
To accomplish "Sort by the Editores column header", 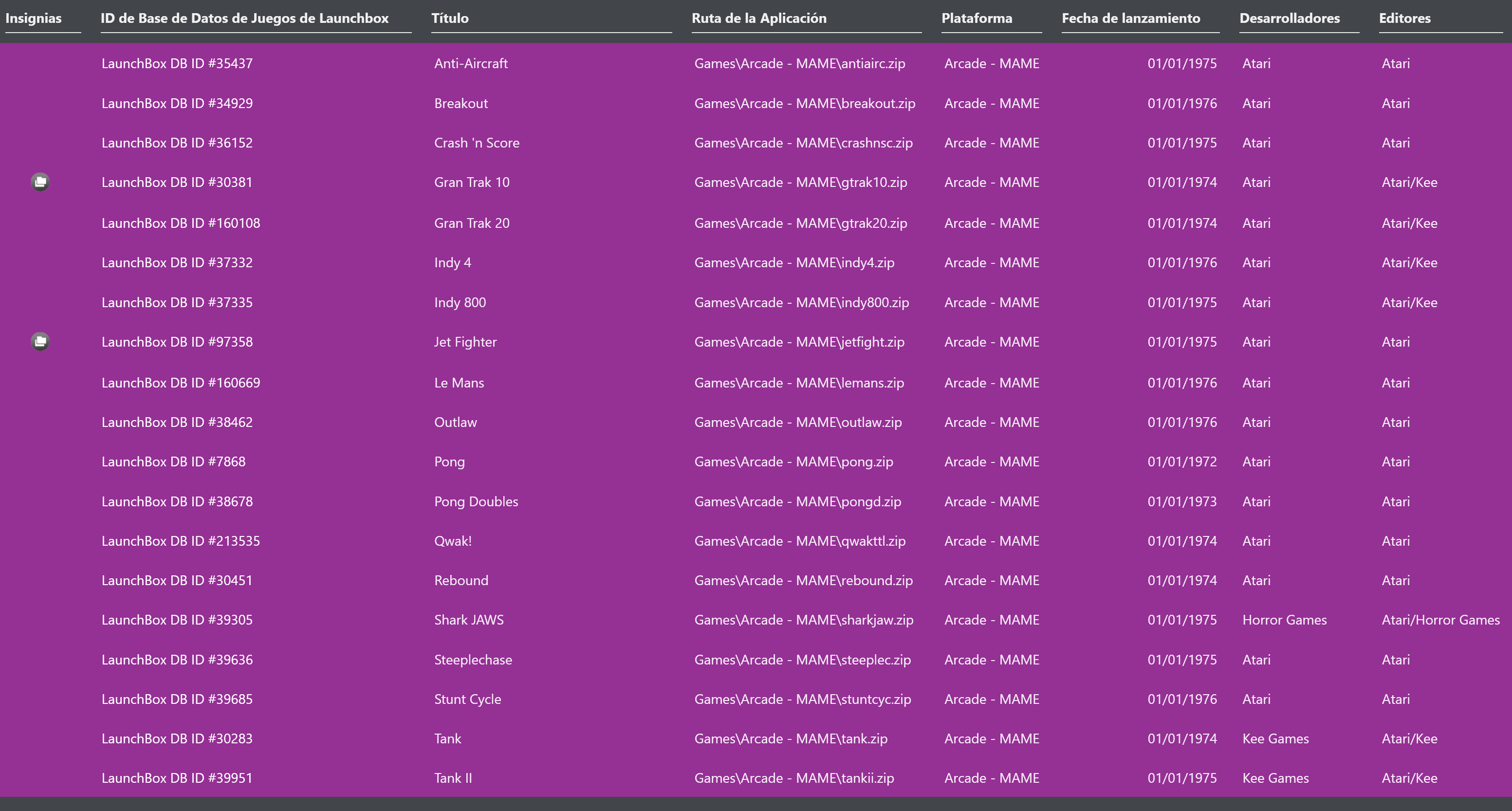I will point(1404,18).
